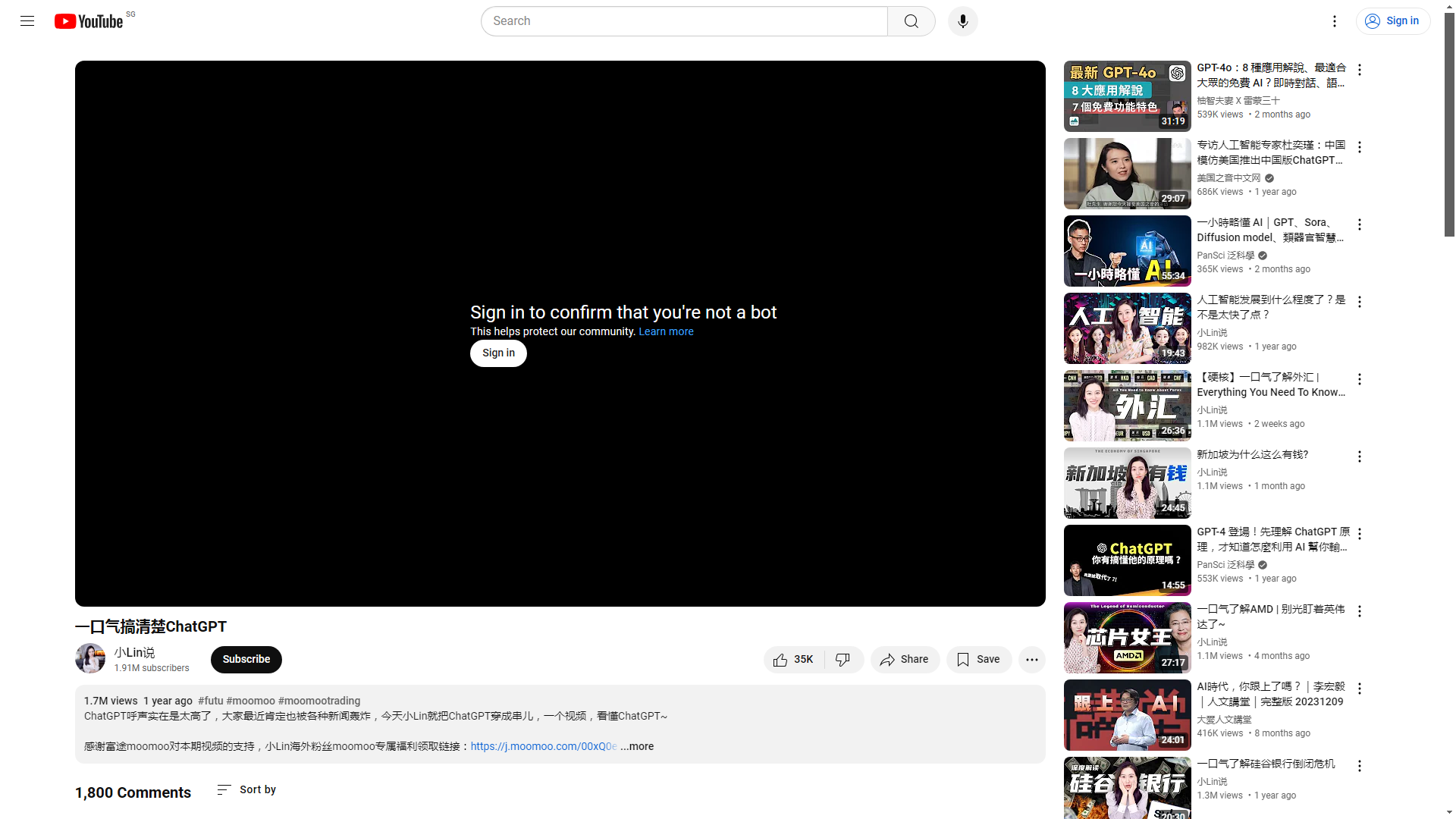Open GPT-4o 8大應用解說 video thumbnail
1456x819 pixels.
(1127, 96)
